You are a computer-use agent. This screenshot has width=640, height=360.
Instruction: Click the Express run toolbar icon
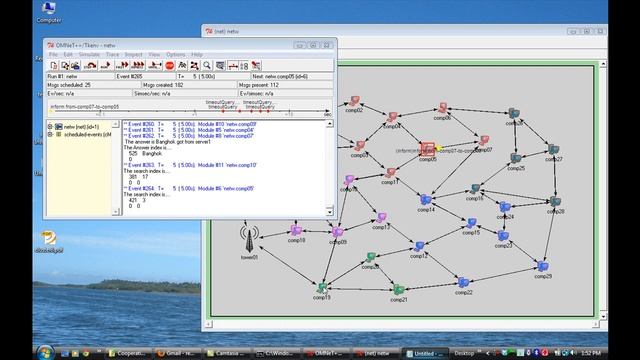point(138,65)
